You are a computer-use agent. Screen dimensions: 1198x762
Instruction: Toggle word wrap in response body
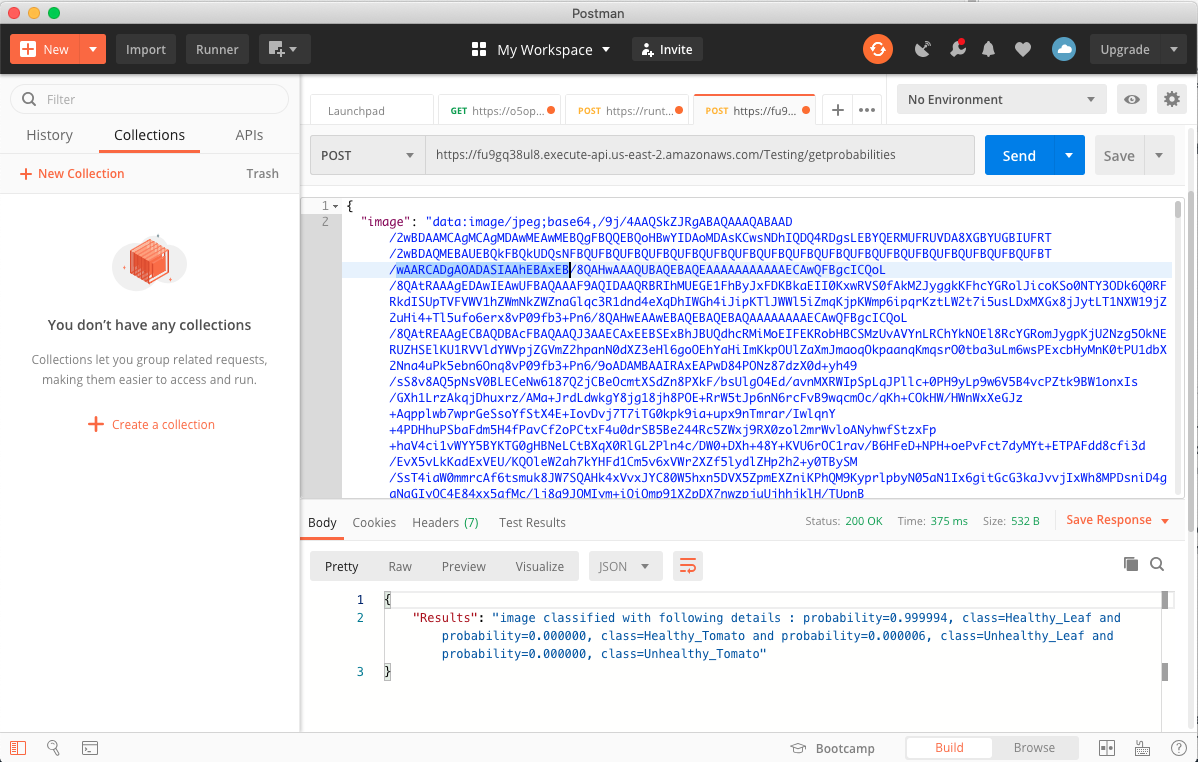click(688, 566)
